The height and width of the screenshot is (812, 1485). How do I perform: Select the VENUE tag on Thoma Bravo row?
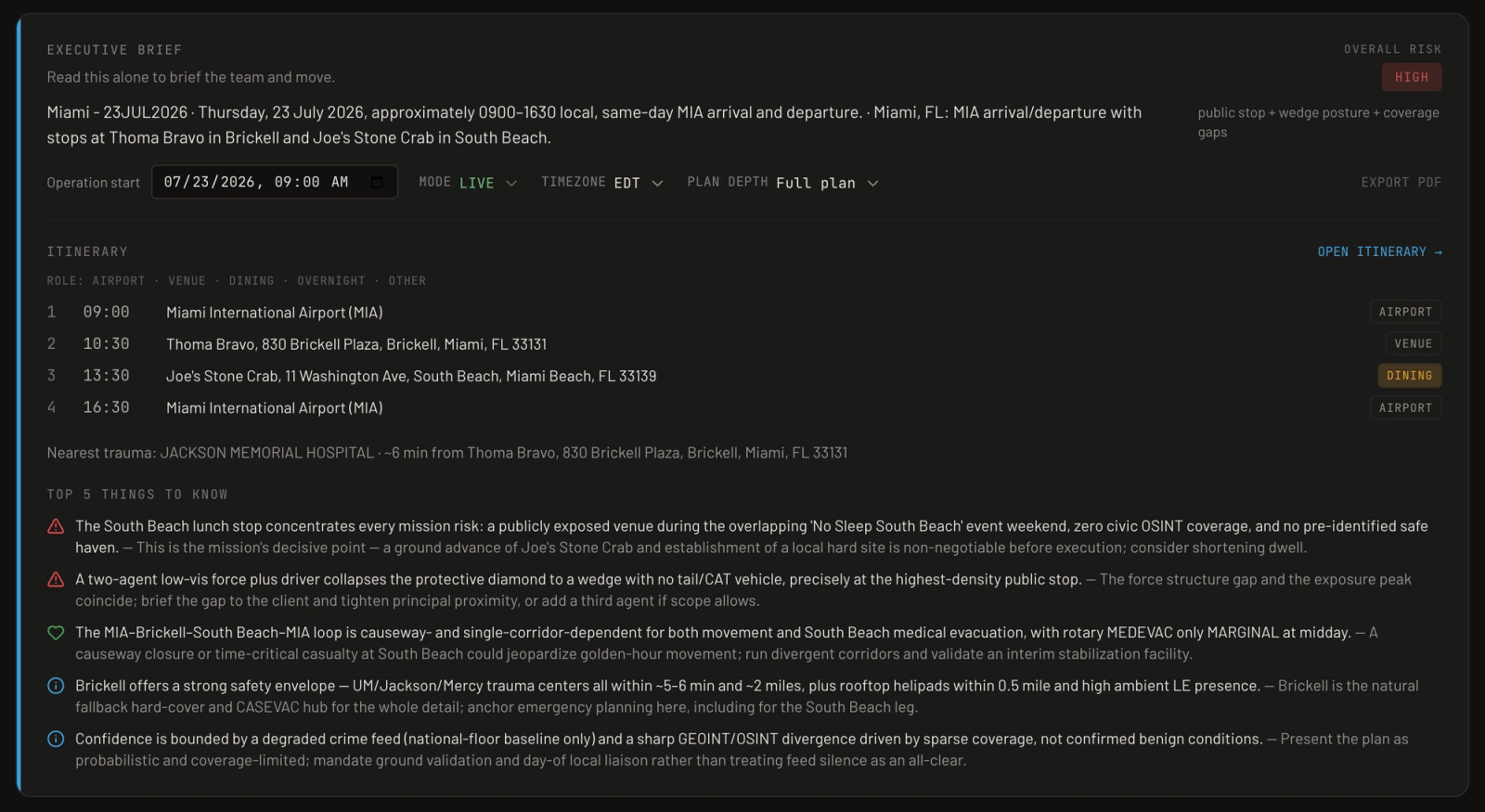(1414, 344)
